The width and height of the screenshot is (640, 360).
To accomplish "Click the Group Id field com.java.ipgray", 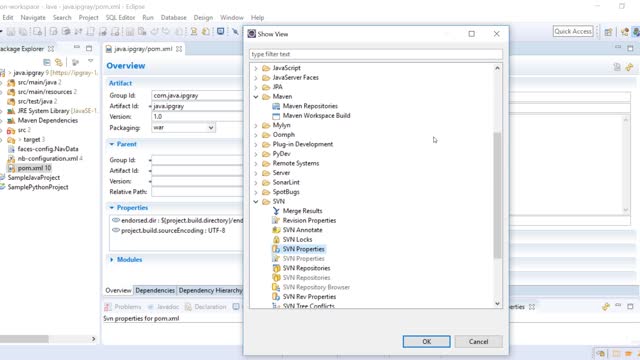I will coord(198,96).
